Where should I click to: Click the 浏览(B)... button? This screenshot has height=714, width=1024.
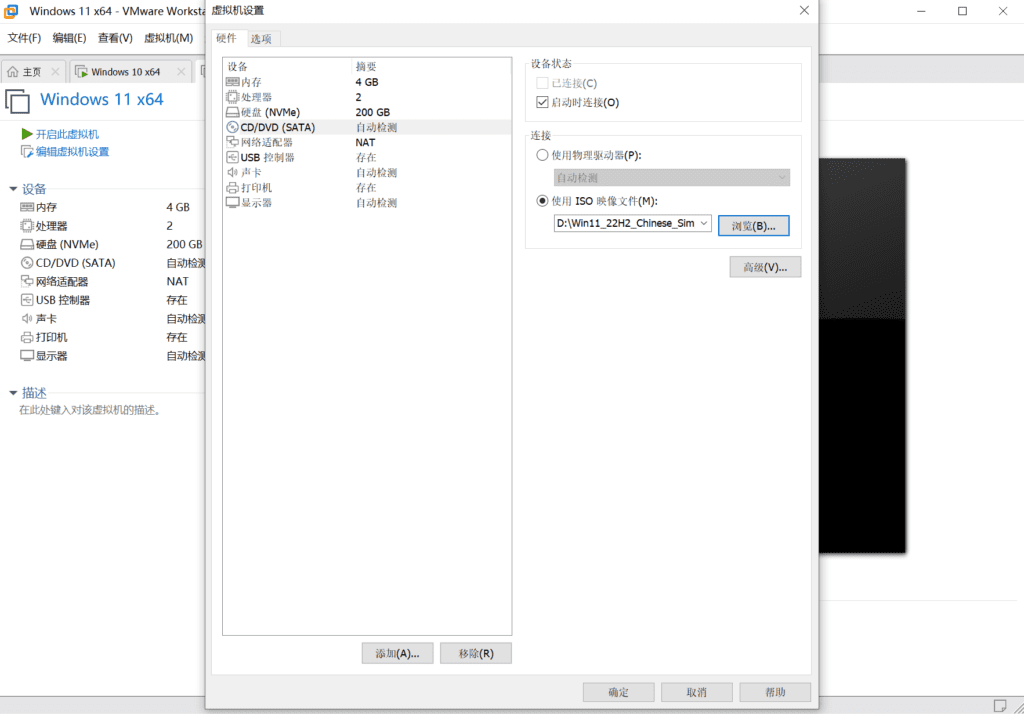[x=754, y=226]
